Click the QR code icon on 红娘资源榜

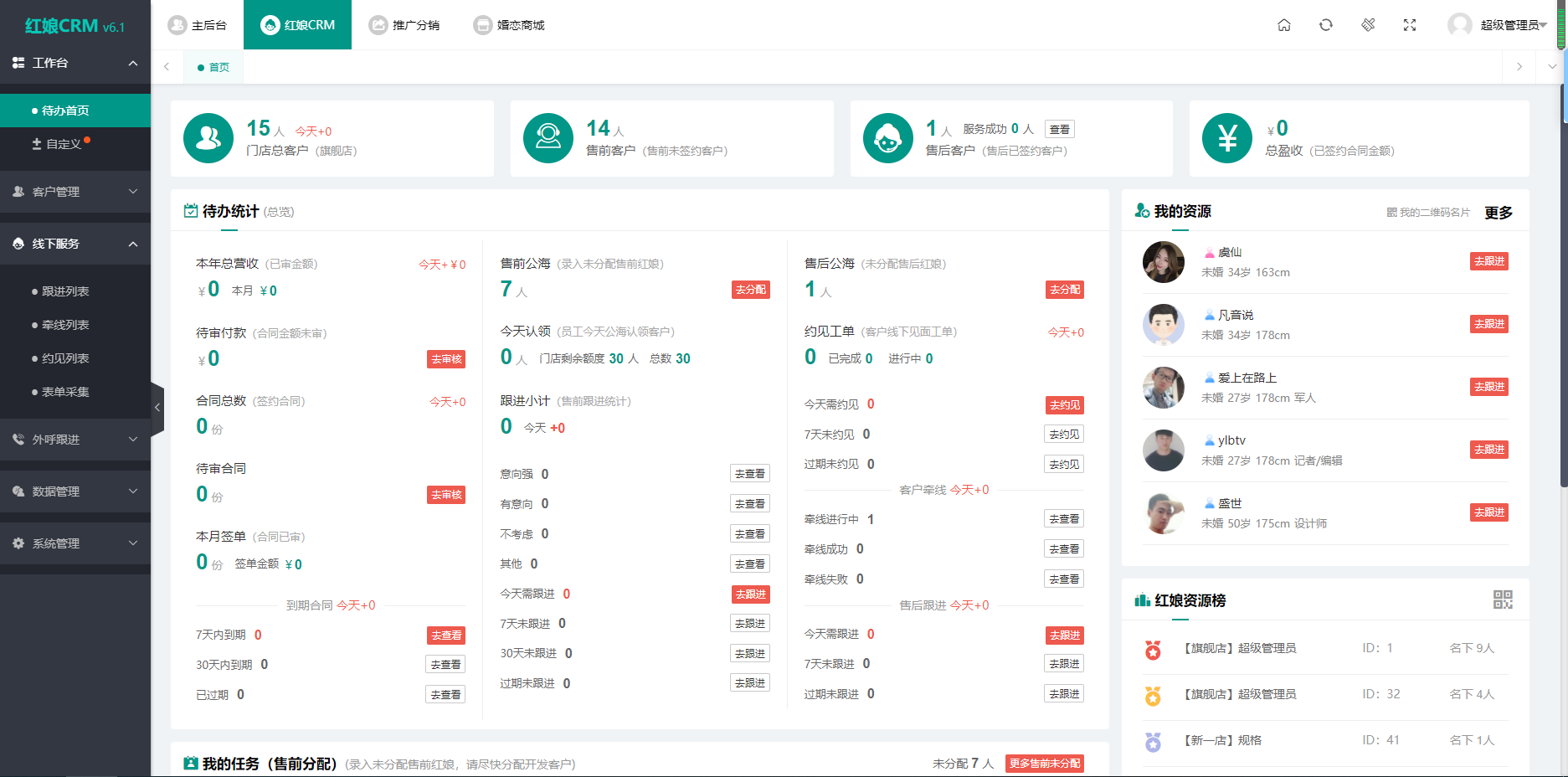click(1503, 599)
